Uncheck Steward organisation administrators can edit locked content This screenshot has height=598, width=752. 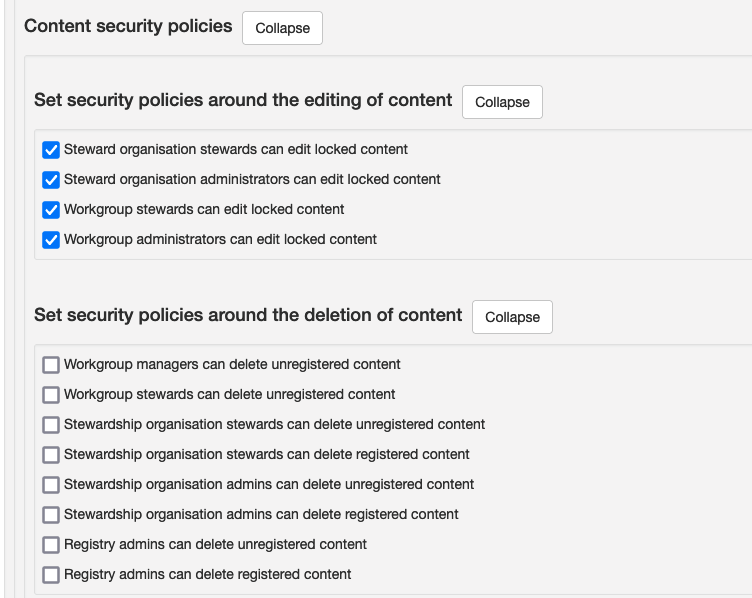51,180
